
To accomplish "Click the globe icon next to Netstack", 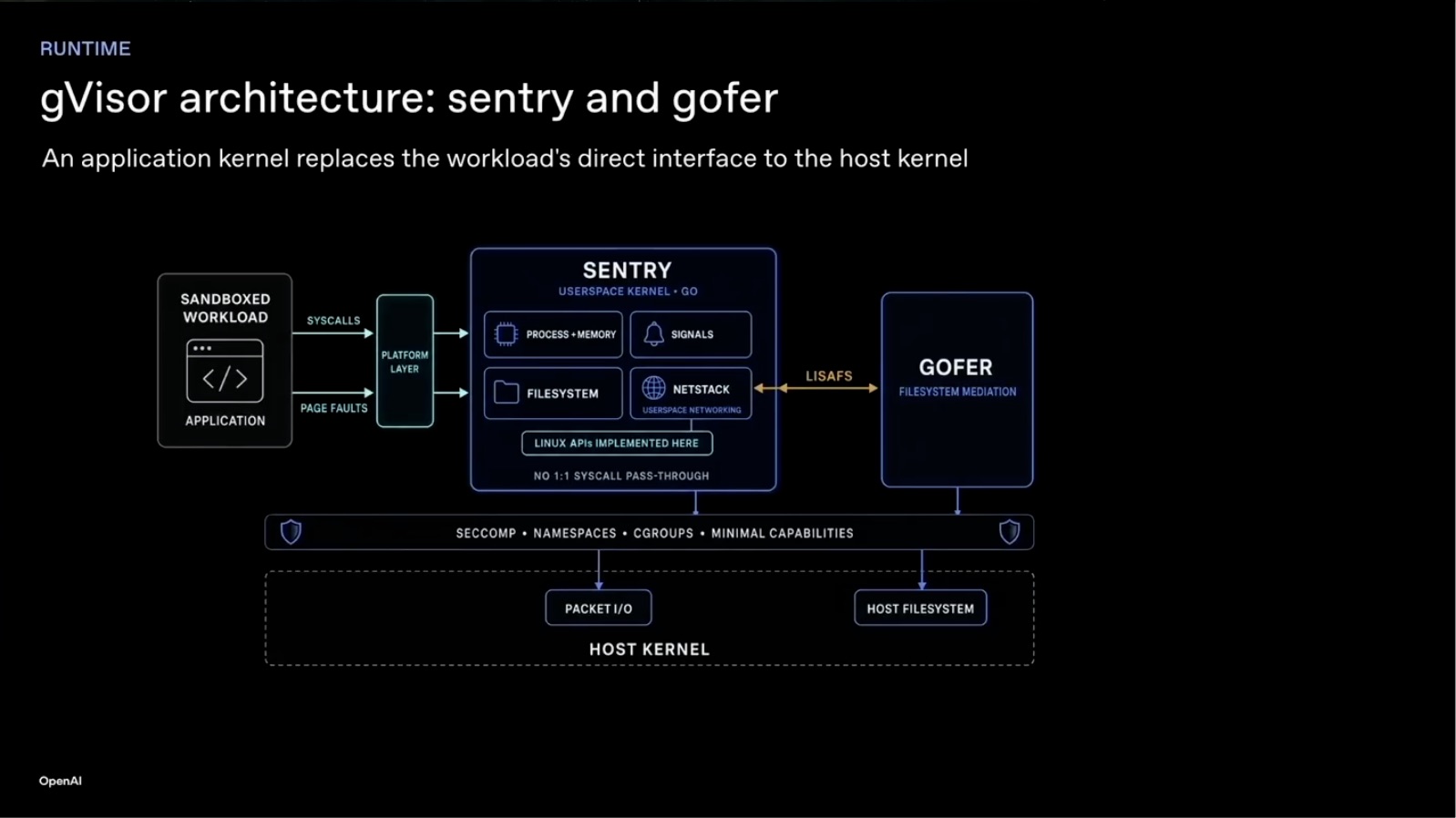I will point(653,388).
